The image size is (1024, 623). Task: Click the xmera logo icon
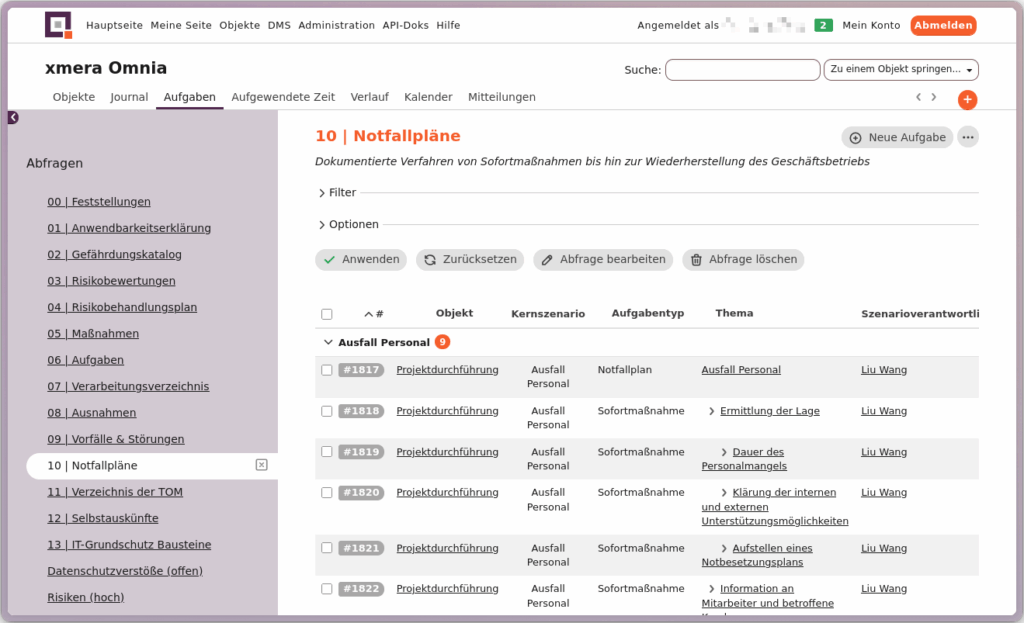59,25
